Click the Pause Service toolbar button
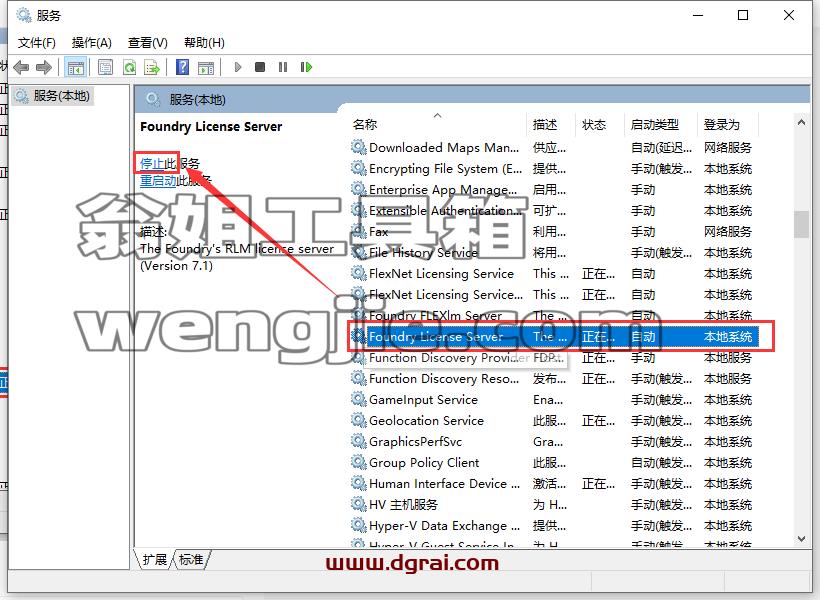The height and width of the screenshot is (600, 820). coord(283,67)
